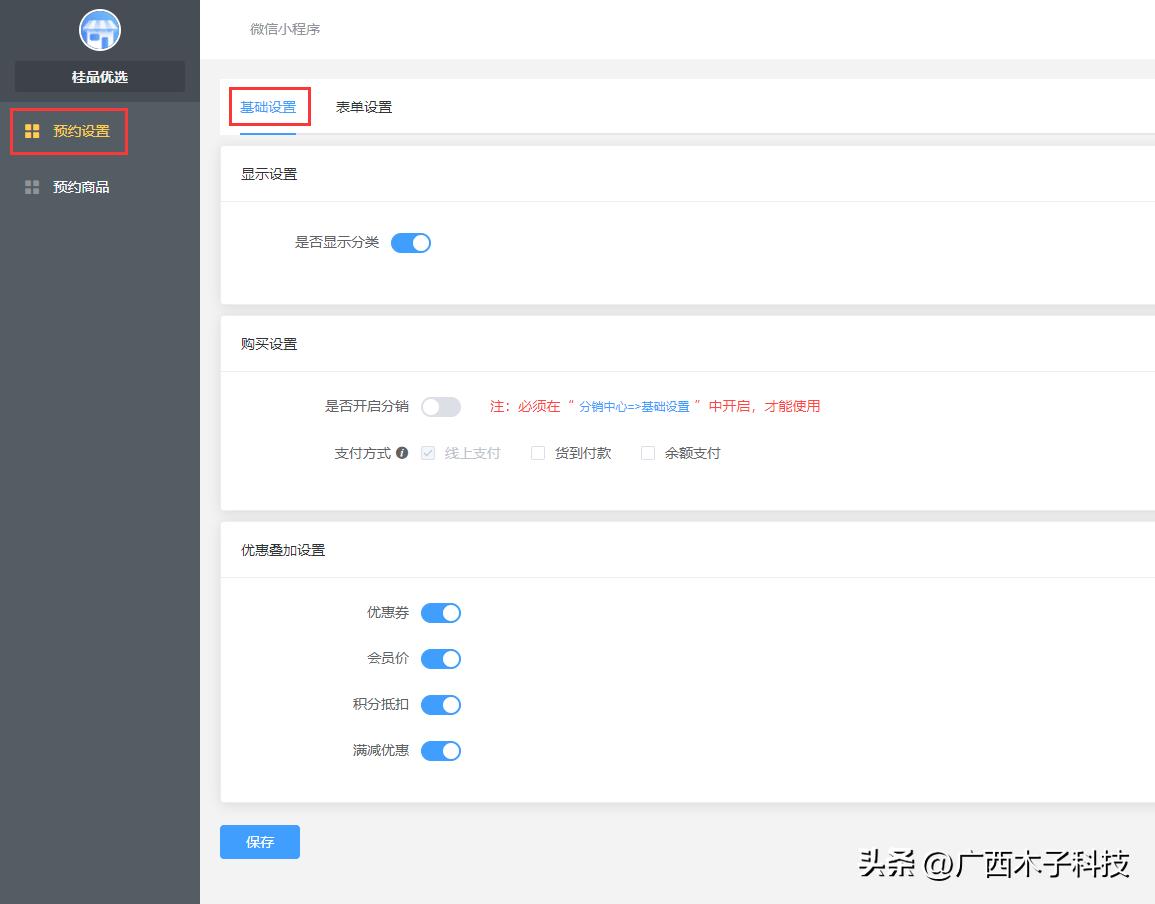Viewport: 1155px width, 904px height.
Task: Click the 微信小程序 breadcrumb label
Action: click(284, 30)
